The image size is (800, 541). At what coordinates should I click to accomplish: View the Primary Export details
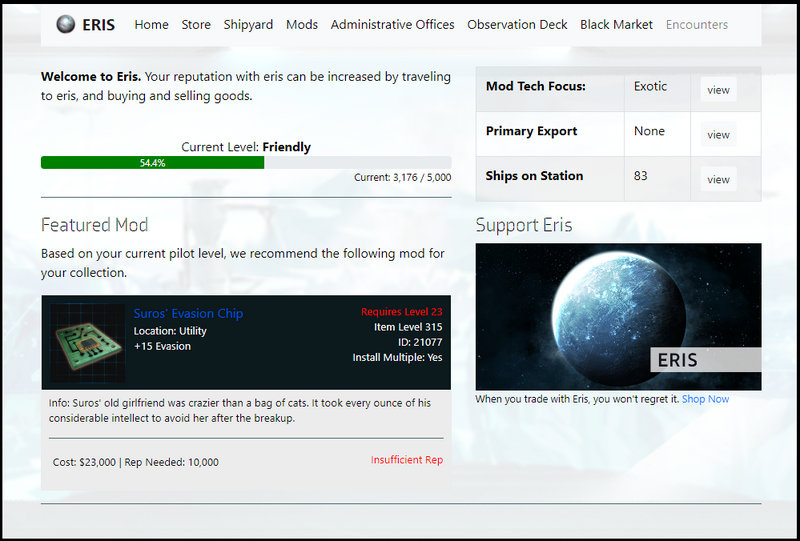click(x=718, y=135)
